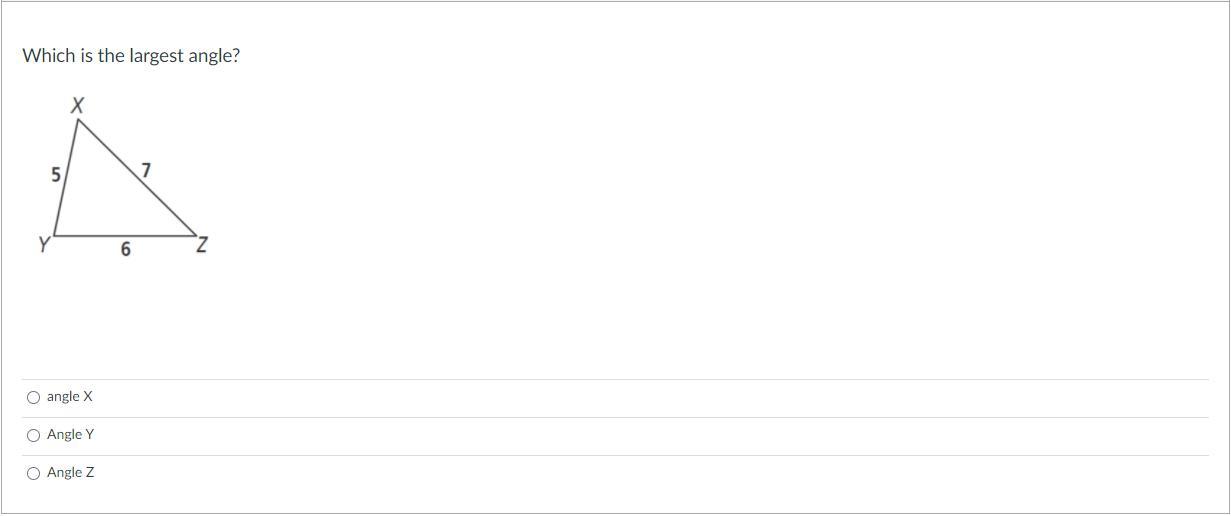This screenshot has height=516, width=1231.
Task: Click the vertex letter Z beside the triangle
Action: (202, 245)
